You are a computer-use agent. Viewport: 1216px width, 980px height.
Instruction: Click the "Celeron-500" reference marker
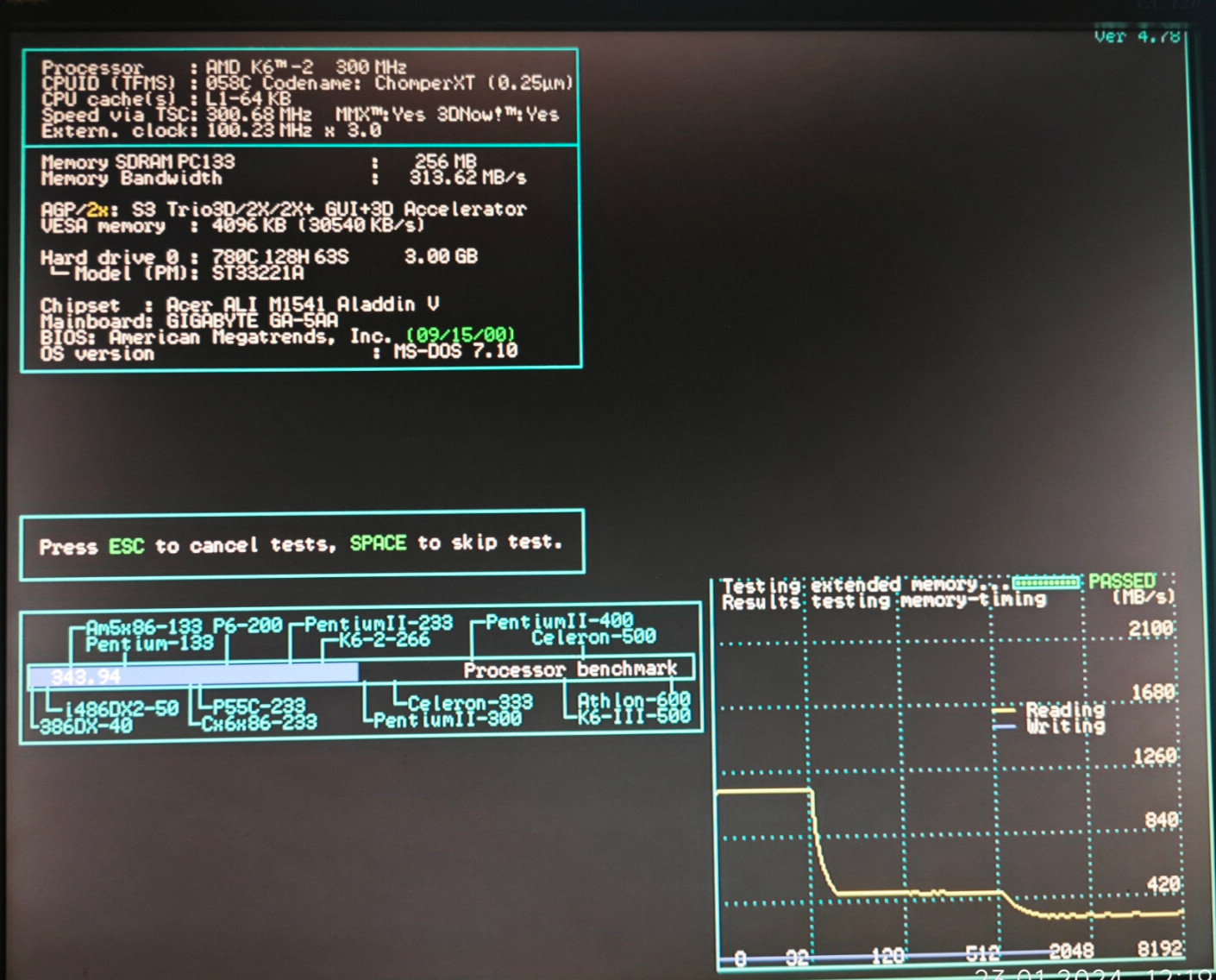593,638
